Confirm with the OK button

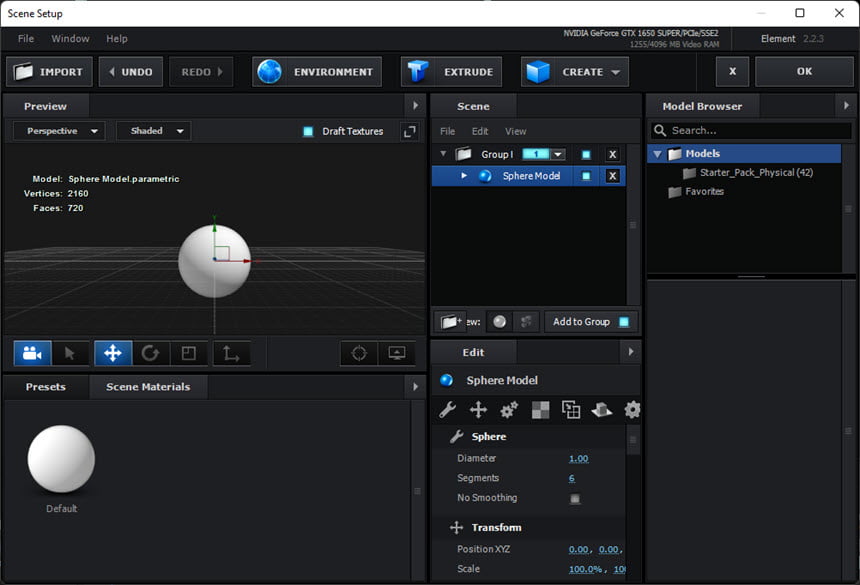(804, 71)
